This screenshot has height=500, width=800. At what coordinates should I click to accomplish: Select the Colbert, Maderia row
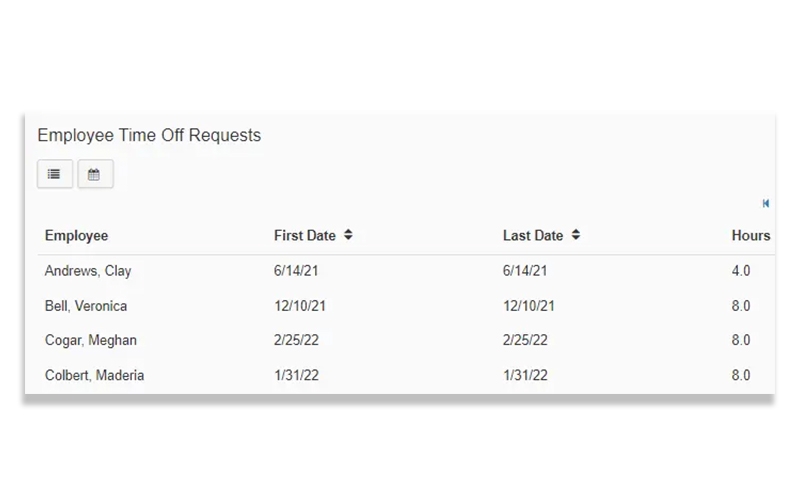94,375
